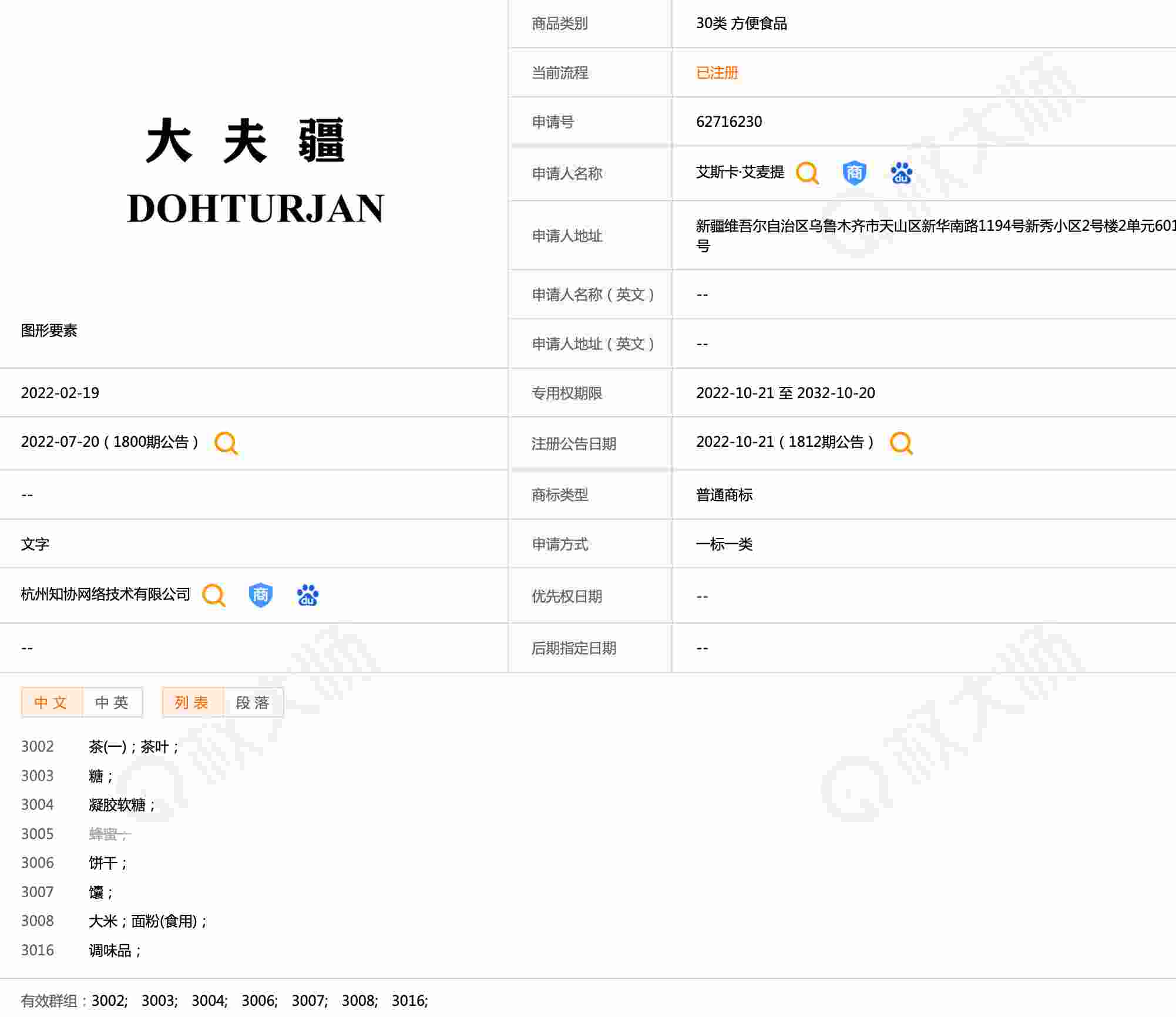The height and width of the screenshot is (1017, 1176).
Task: Click the 30类 方便食品 category text
Action: coord(741,23)
